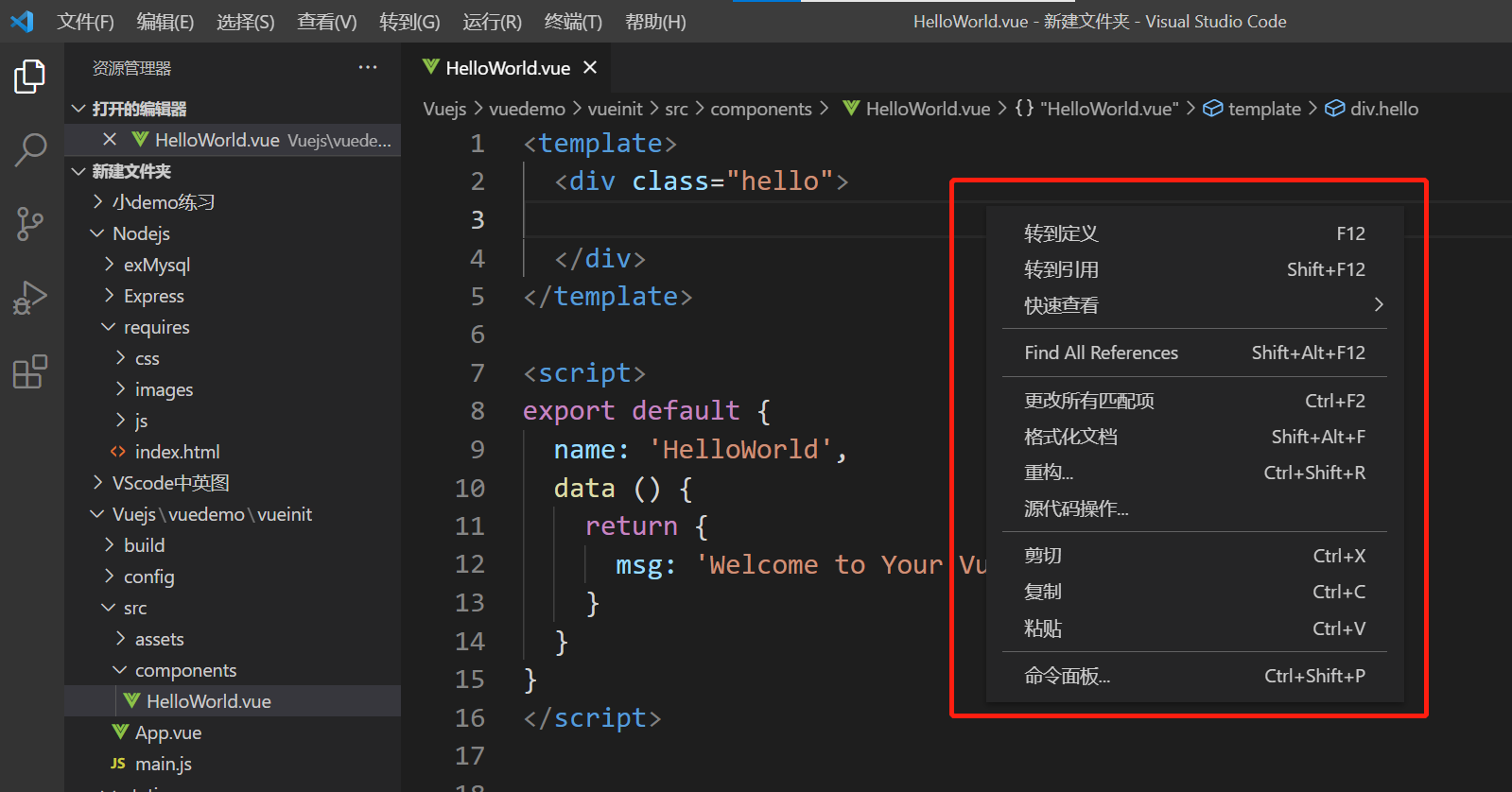Expand the js folder
Screen dimensions: 1512x792
coord(120,421)
